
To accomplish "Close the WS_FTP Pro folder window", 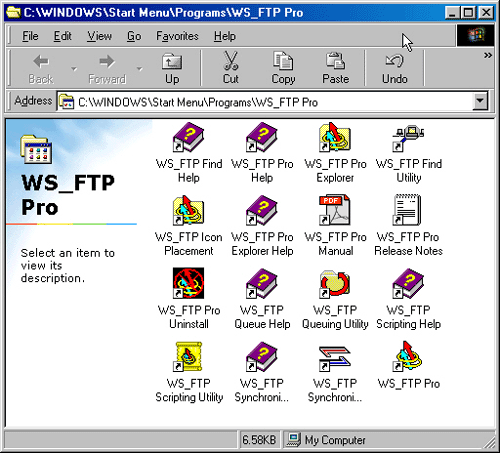I will [x=486, y=13].
